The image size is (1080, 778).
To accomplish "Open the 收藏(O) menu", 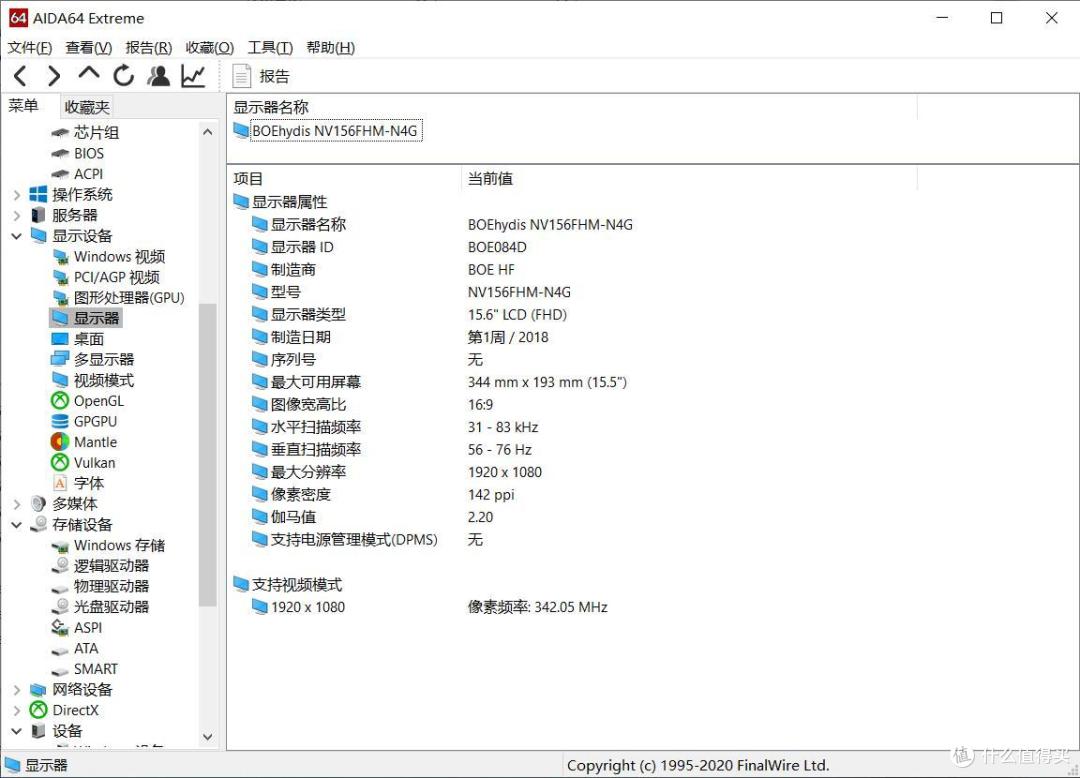I will [x=209, y=48].
